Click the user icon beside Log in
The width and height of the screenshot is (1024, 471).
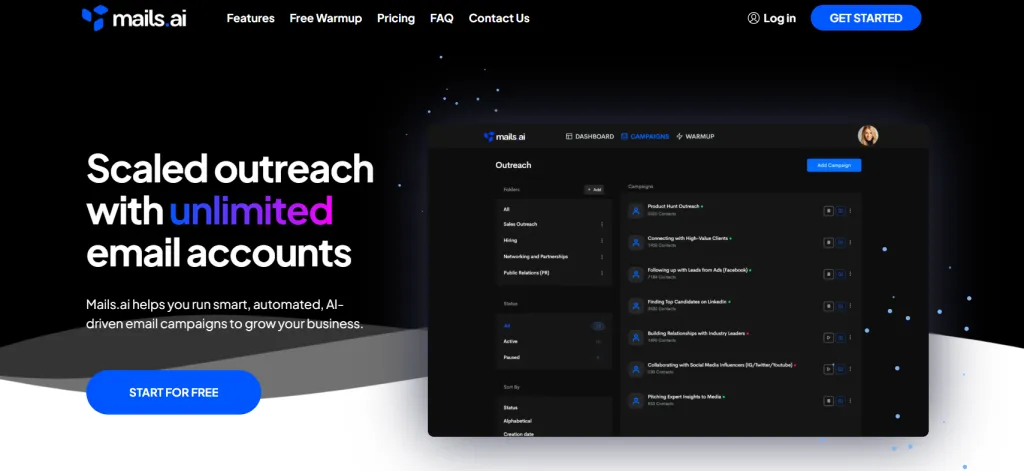753,18
